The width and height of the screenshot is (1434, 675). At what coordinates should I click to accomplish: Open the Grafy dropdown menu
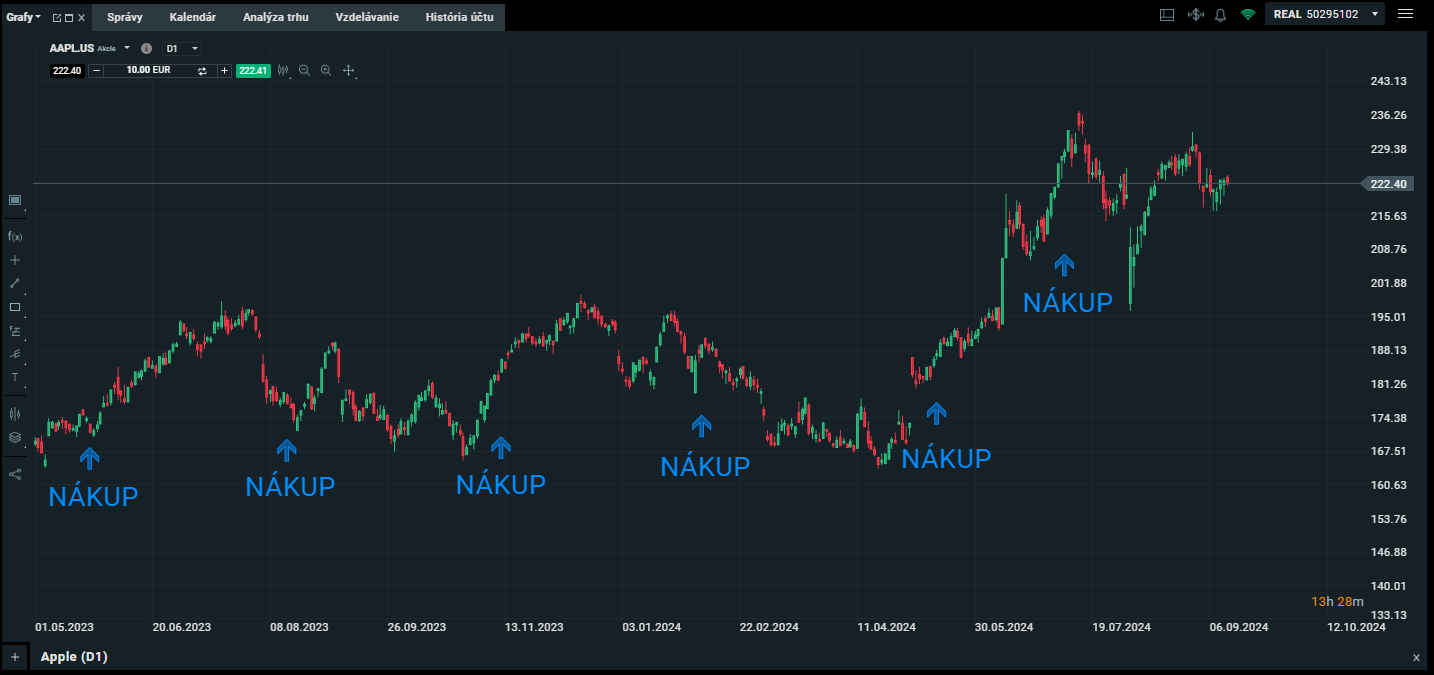(x=23, y=17)
